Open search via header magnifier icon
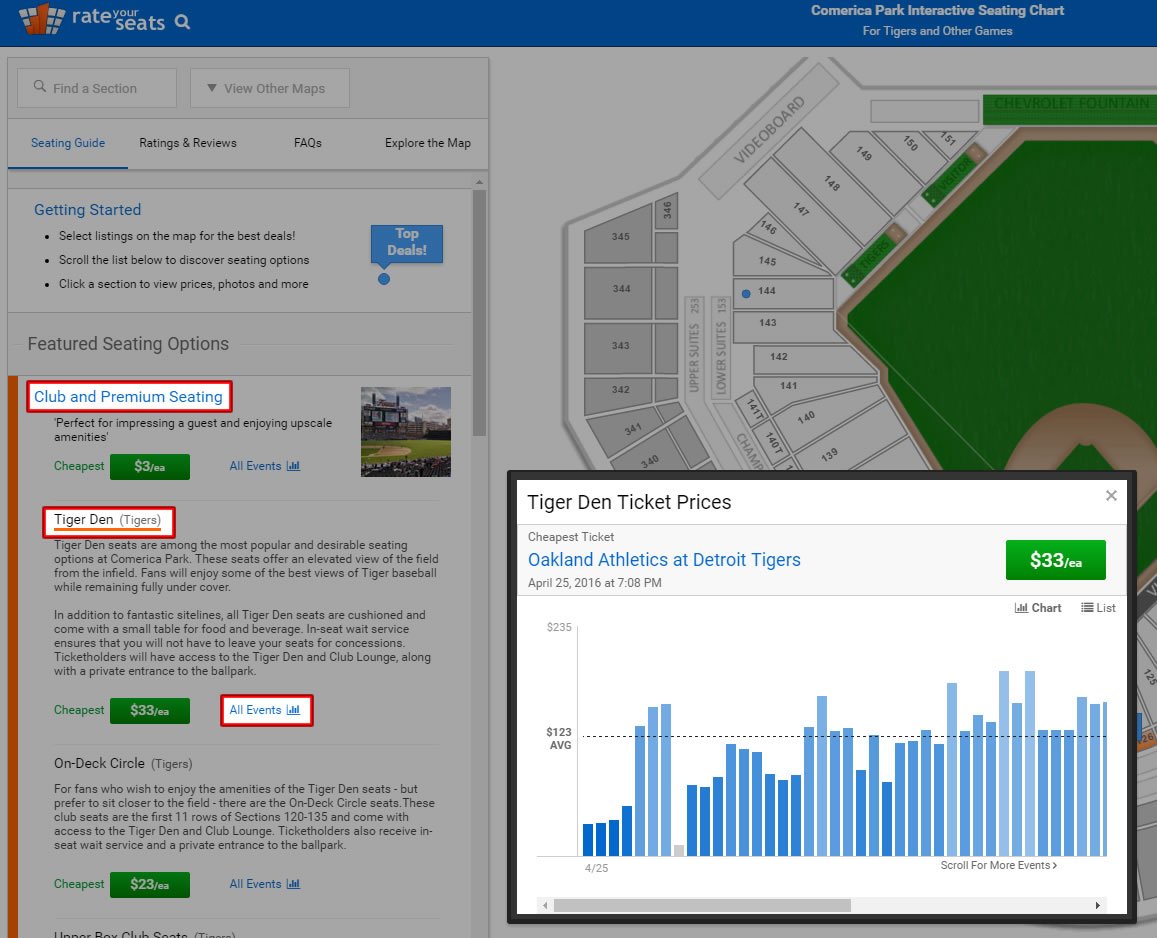Screen dimensions: 1157x938 pyautogui.click(x=182, y=22)
